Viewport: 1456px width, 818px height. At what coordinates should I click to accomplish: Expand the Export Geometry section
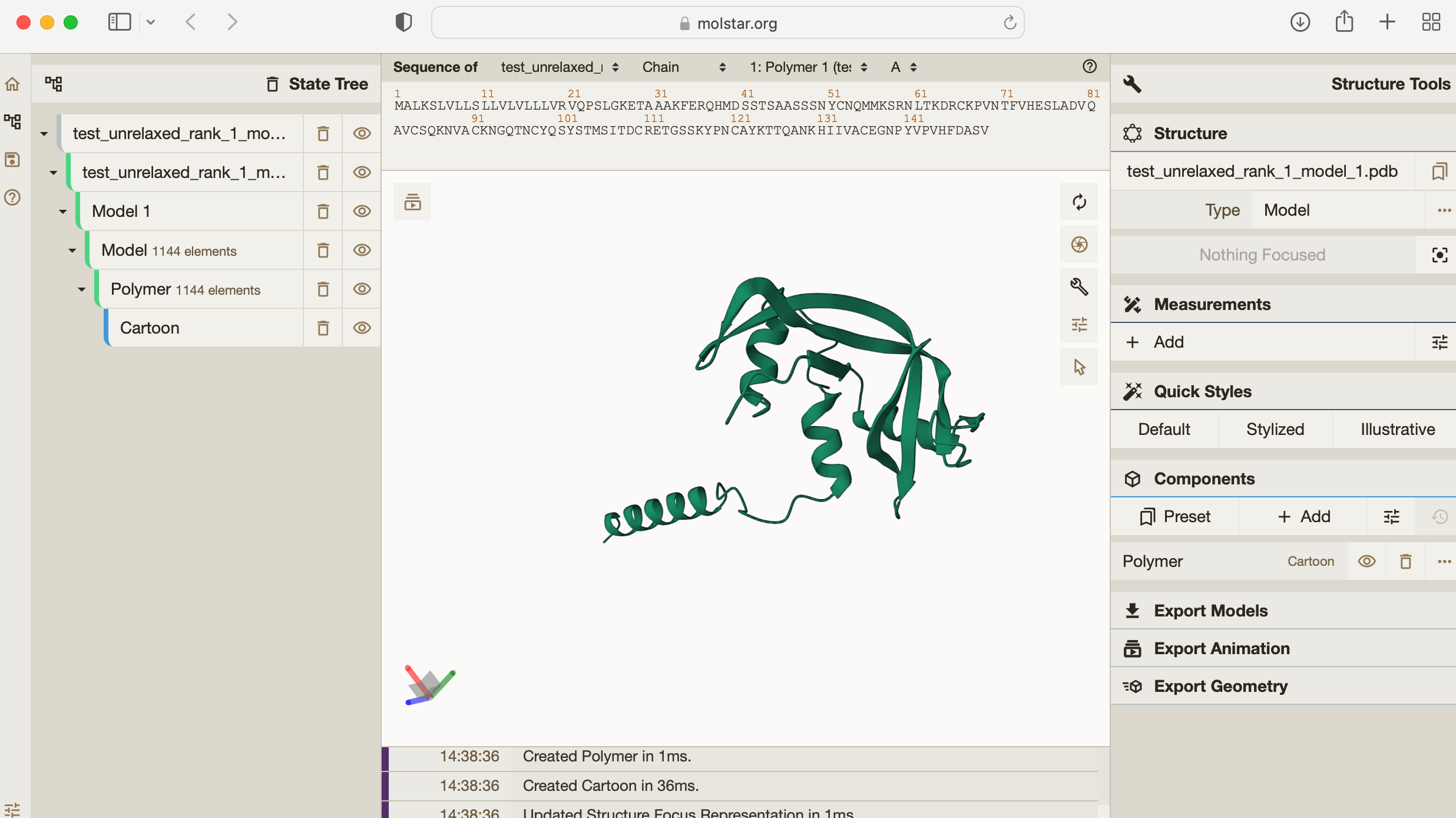1283,687
